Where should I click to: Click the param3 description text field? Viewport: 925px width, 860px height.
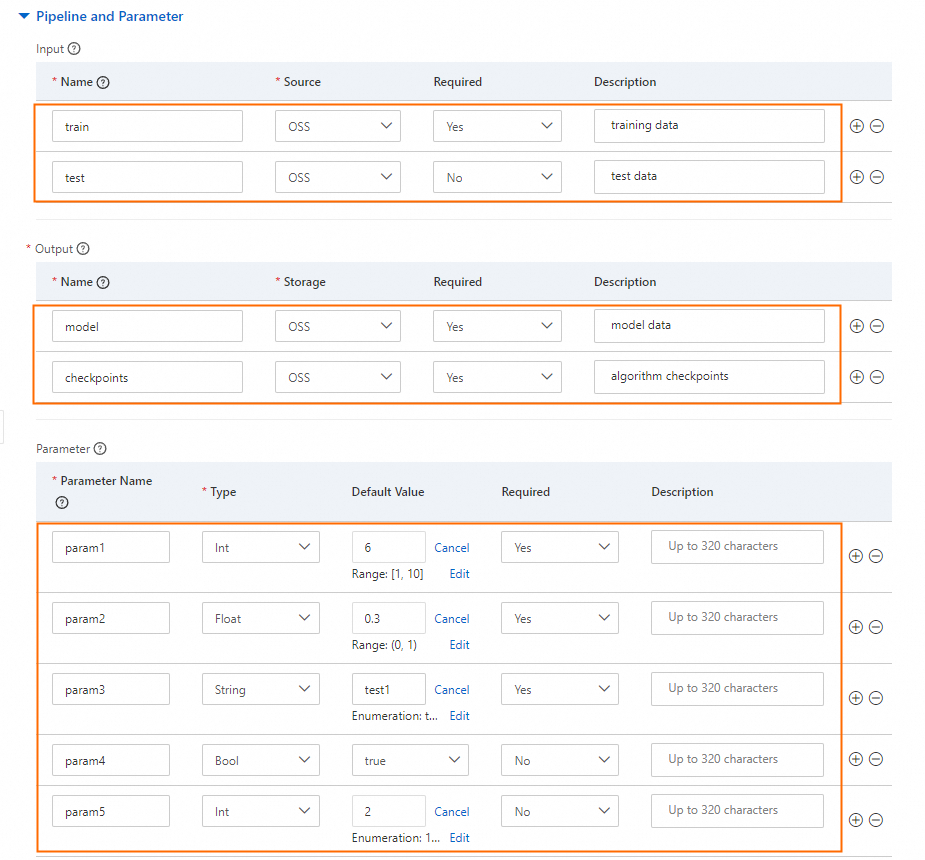(x=737, y=689)
